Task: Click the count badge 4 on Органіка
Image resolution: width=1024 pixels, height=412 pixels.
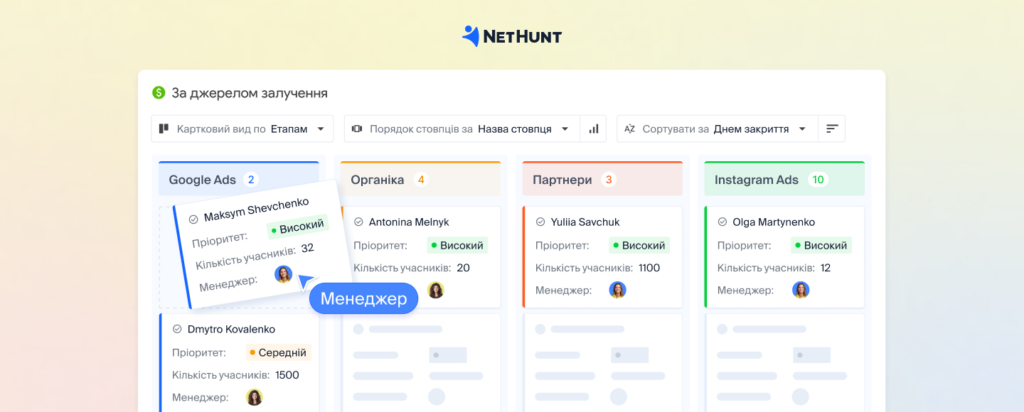Action: [421, 180]
